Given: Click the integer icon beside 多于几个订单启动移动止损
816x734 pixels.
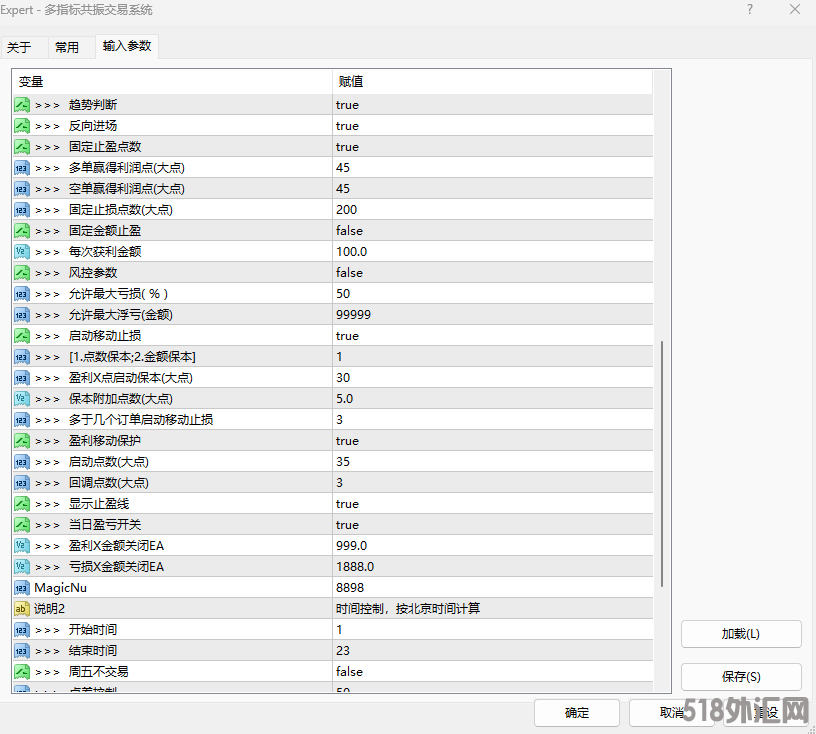Looking at the screenshot, I should [x=22, y=420].
